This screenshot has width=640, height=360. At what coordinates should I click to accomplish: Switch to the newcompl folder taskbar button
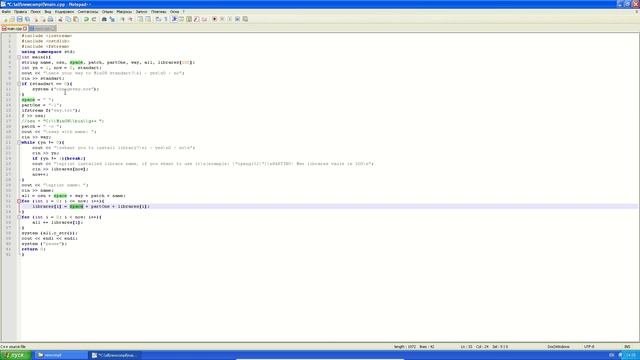(x=61, y=355)
